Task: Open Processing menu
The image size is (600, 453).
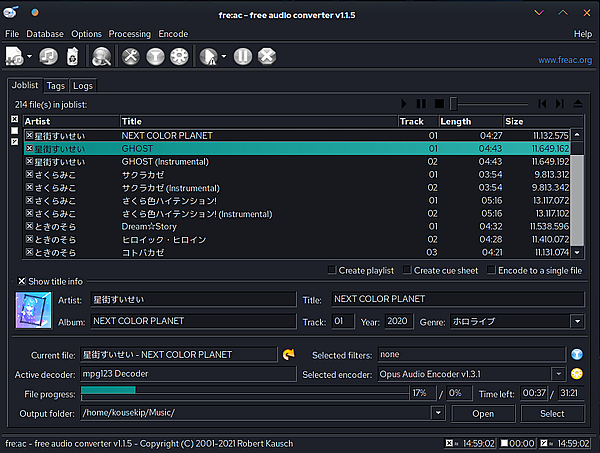Action: click(x=130, y=34)
